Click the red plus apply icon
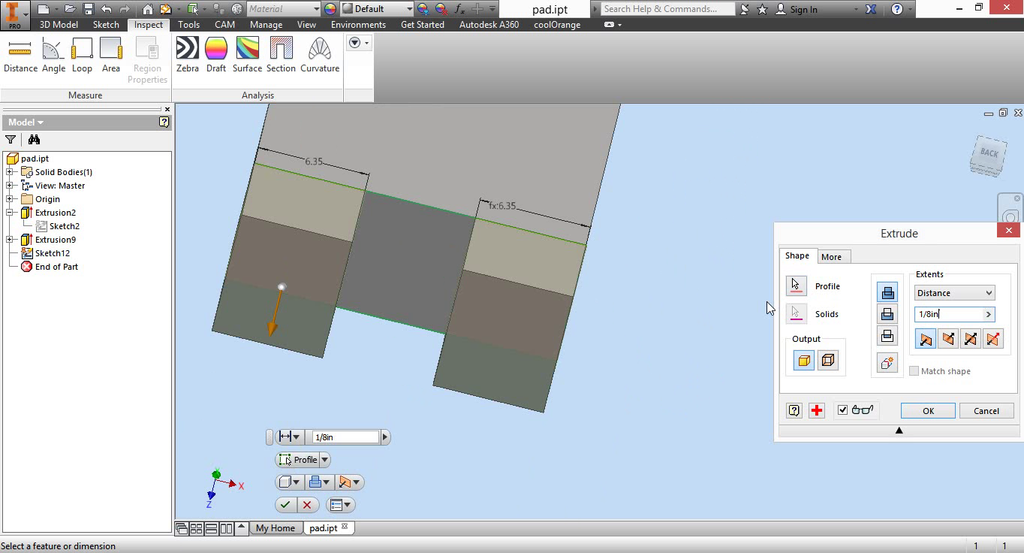1024x553 pixels. point(816,410)
